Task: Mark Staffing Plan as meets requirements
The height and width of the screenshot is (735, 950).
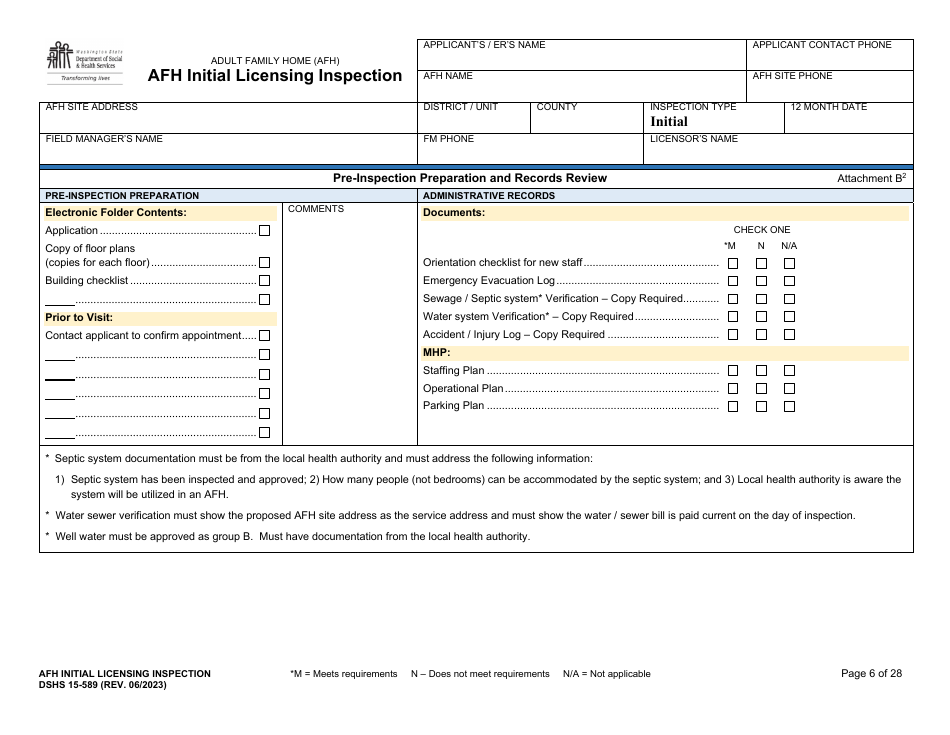Action: click(x=733, y=370)
